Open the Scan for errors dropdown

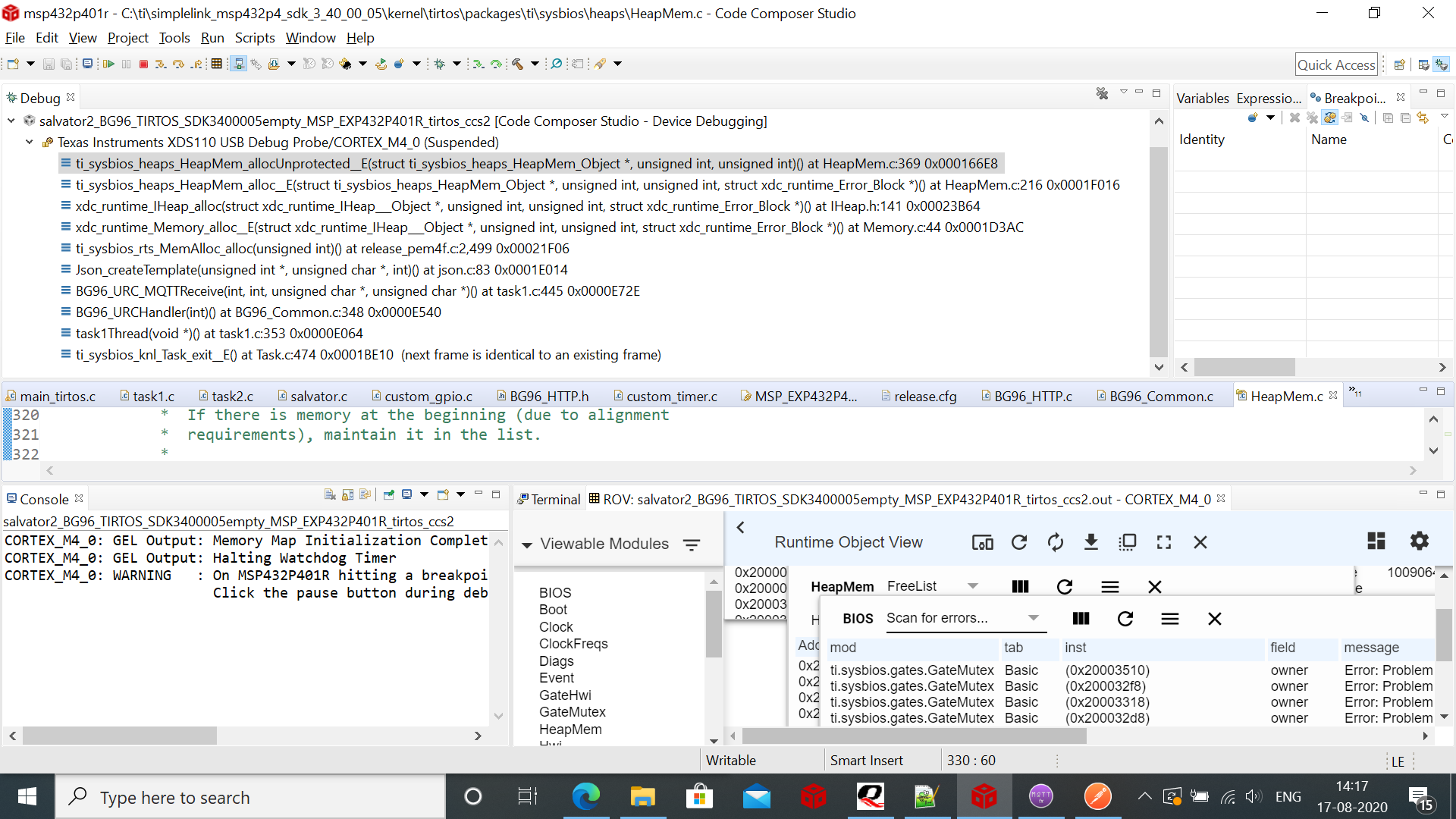pos(1033,618)
